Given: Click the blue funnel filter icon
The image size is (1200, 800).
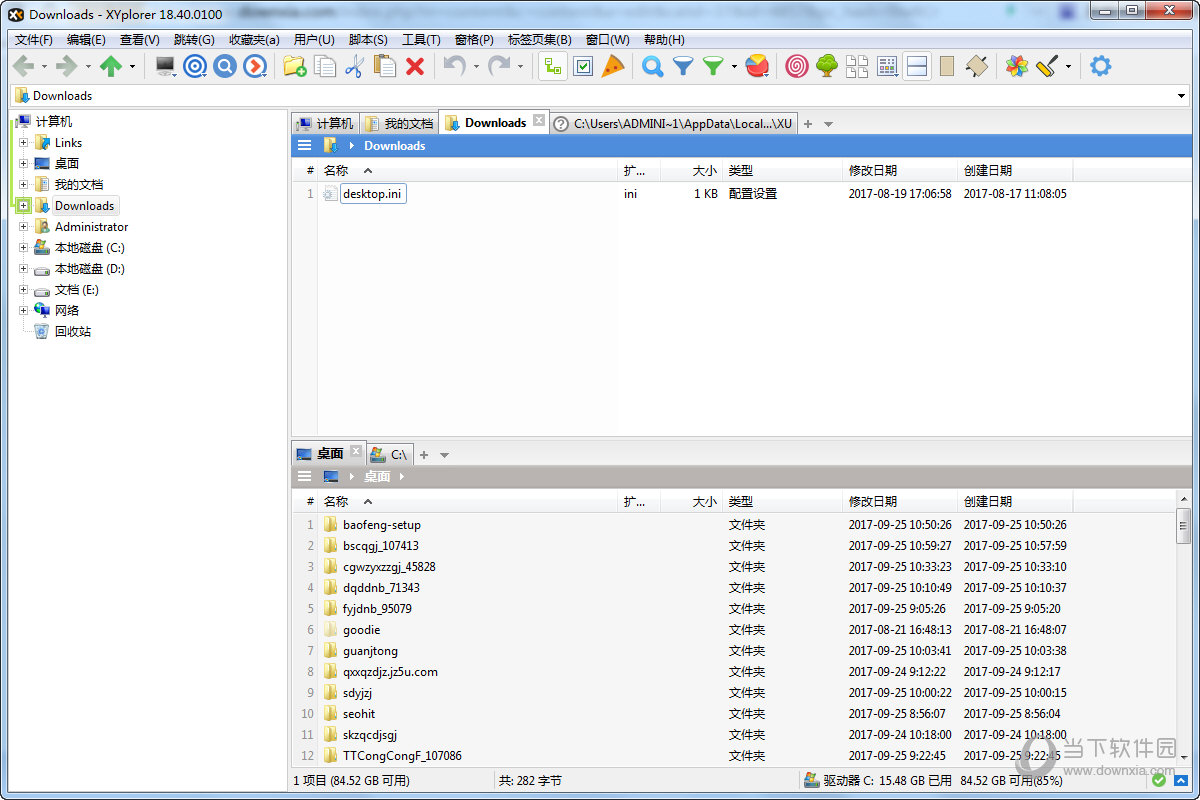Looking at the screenshot, I should pos(683,67).
